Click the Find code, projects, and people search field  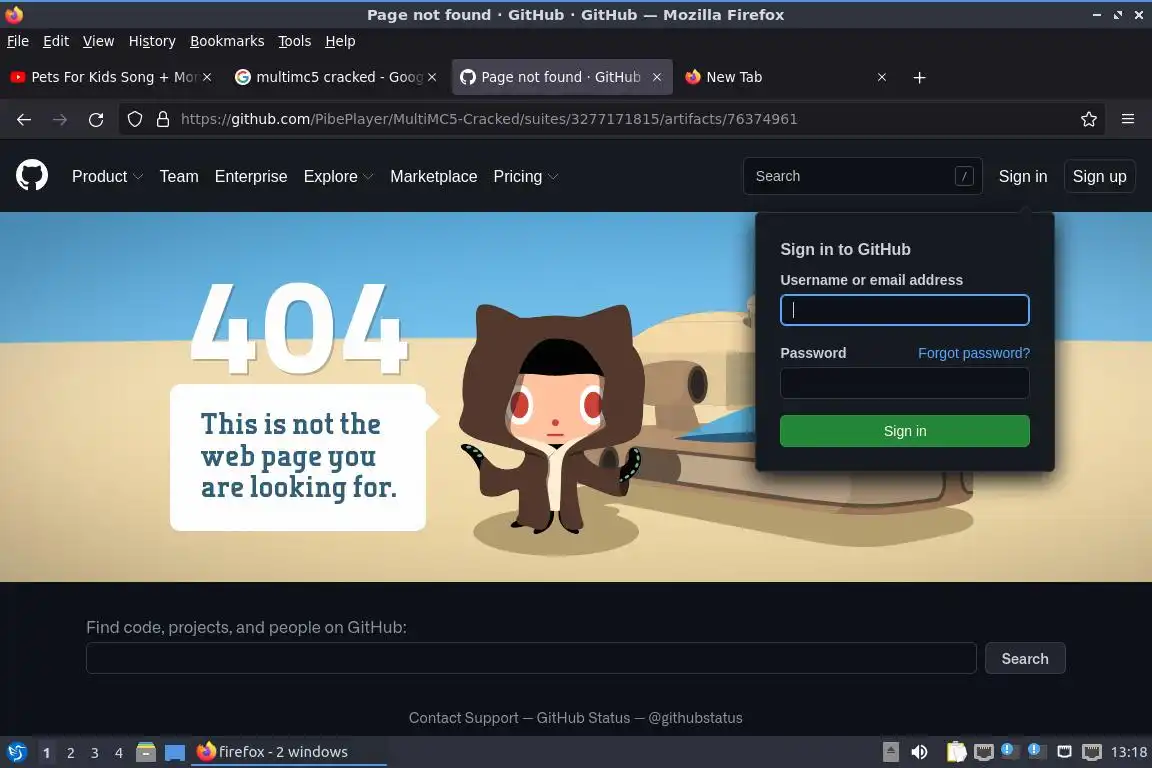[x=531, y=658]
